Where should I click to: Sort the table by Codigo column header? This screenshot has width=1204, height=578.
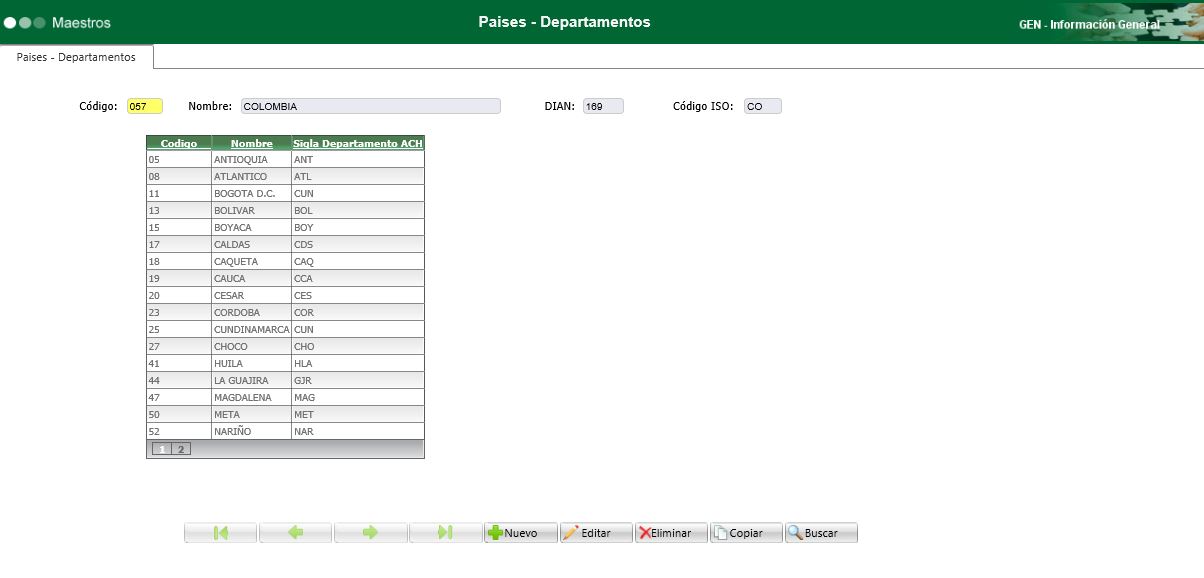(179, 144)
